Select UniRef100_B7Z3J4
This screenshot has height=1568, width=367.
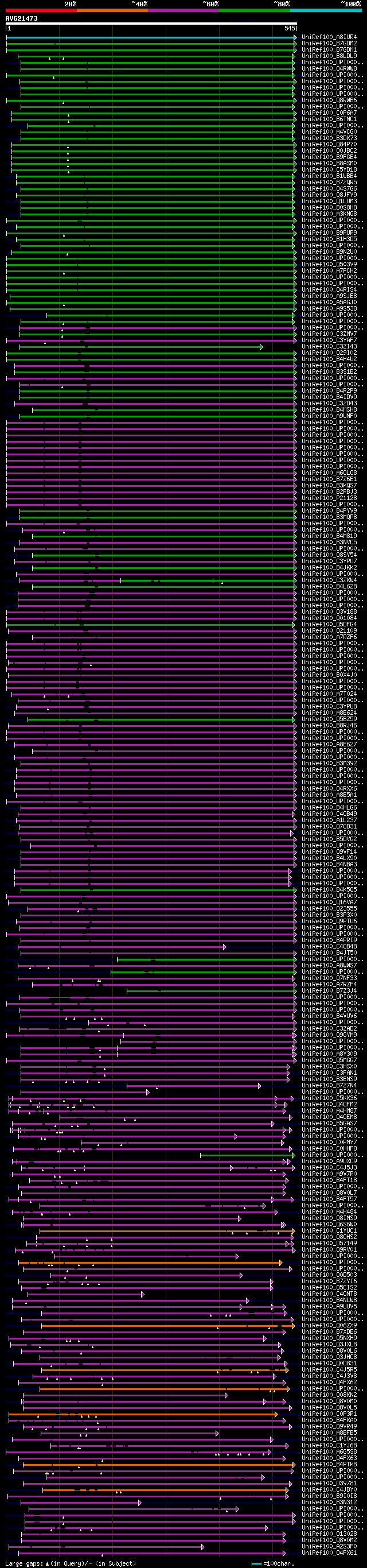329,992
